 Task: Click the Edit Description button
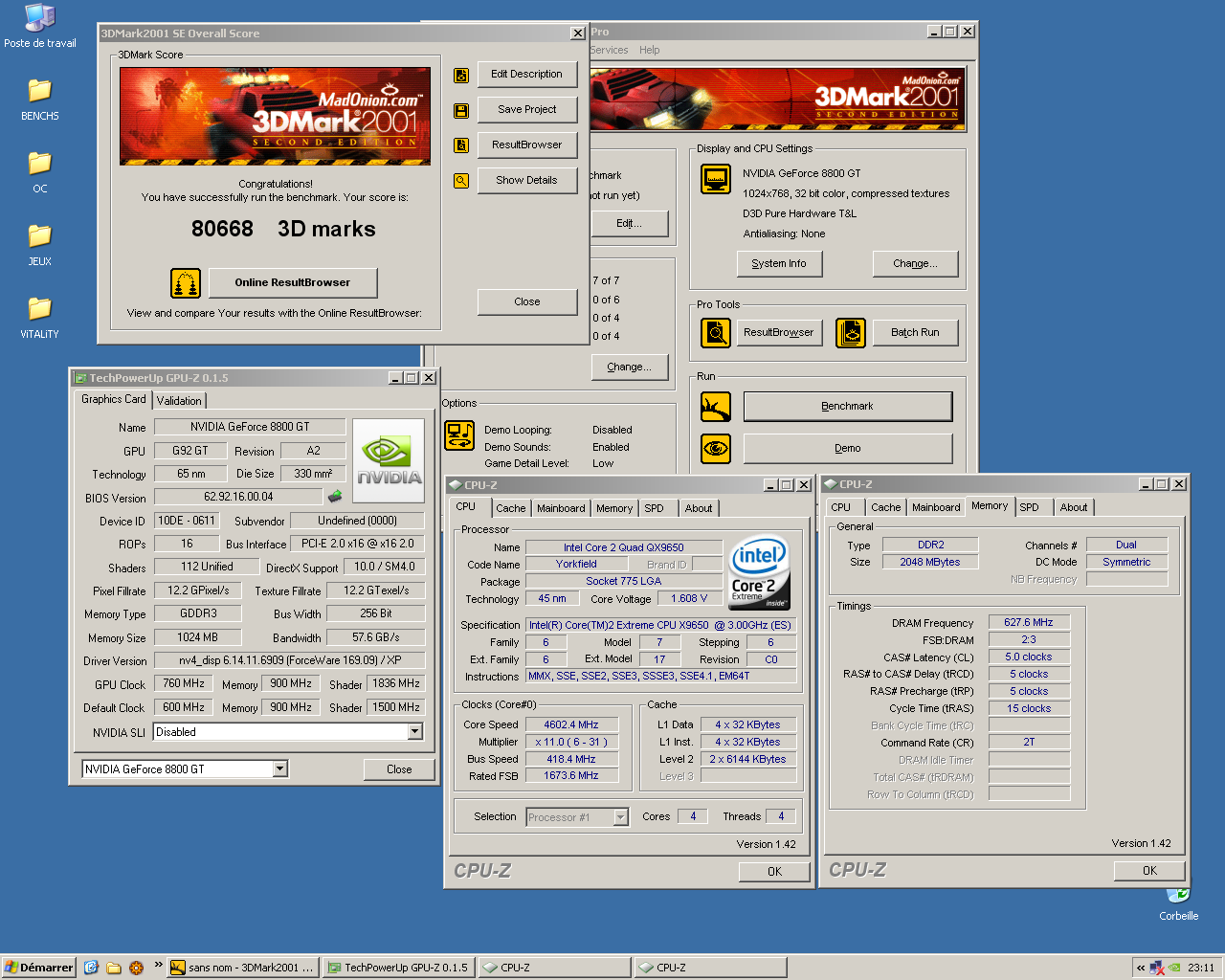click(526, 75)
